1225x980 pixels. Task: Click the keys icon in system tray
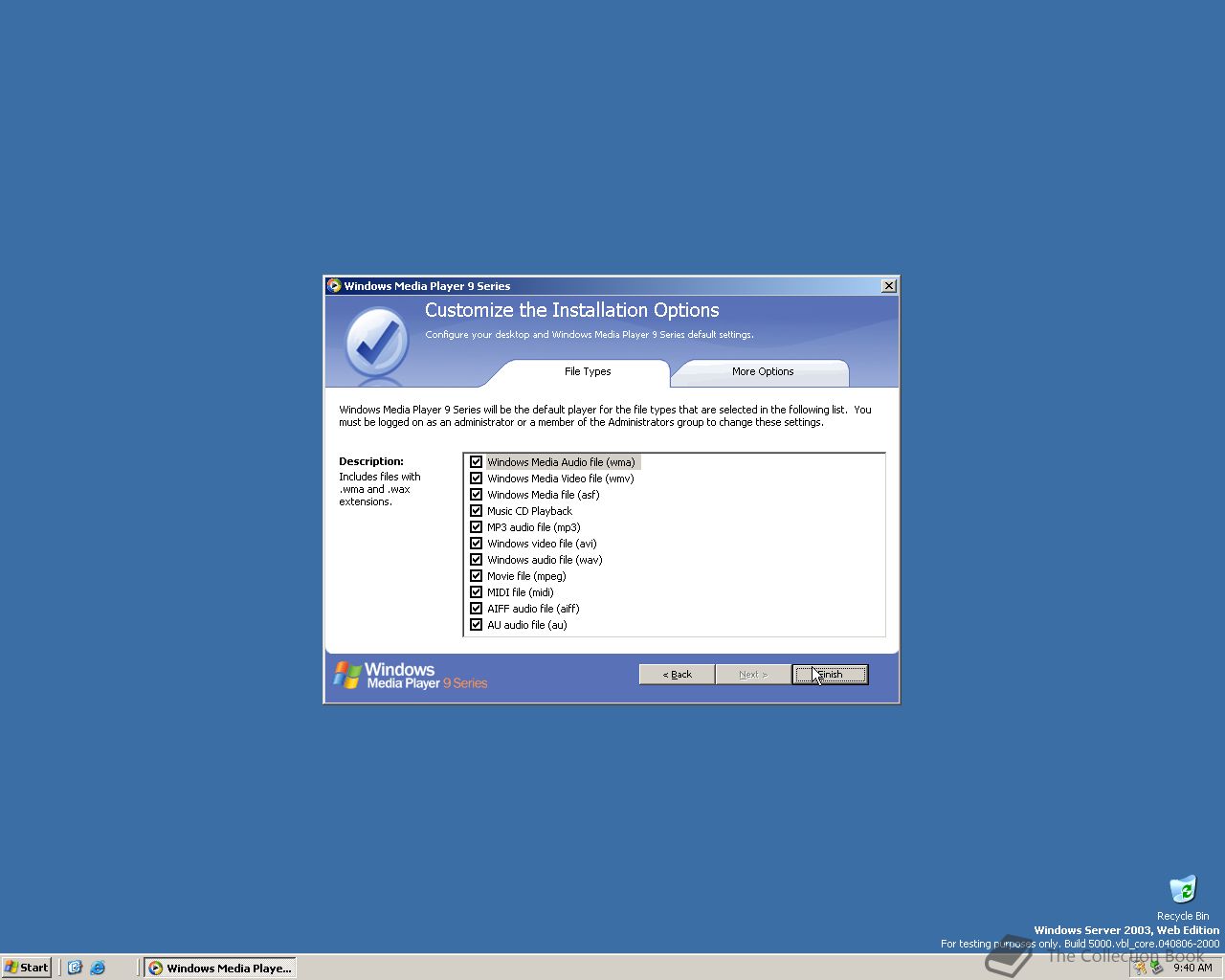pos(1141,968)
